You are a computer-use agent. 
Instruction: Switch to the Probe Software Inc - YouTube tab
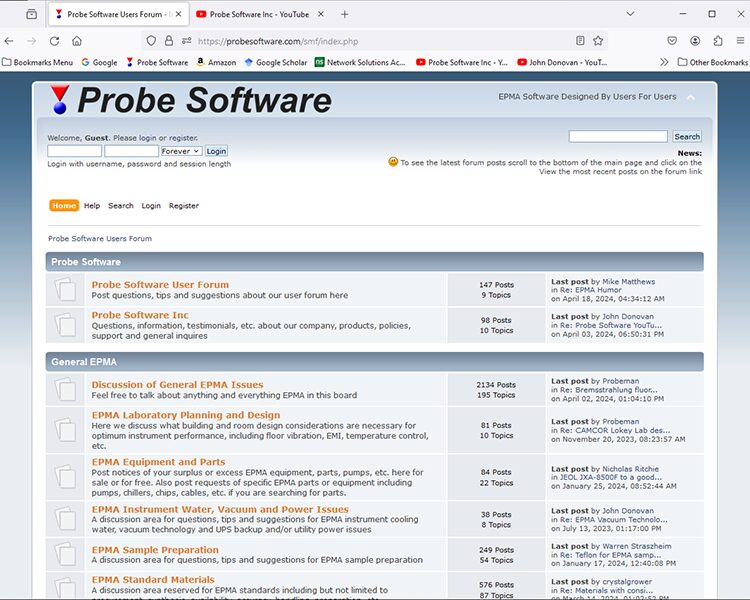point(259,14)
